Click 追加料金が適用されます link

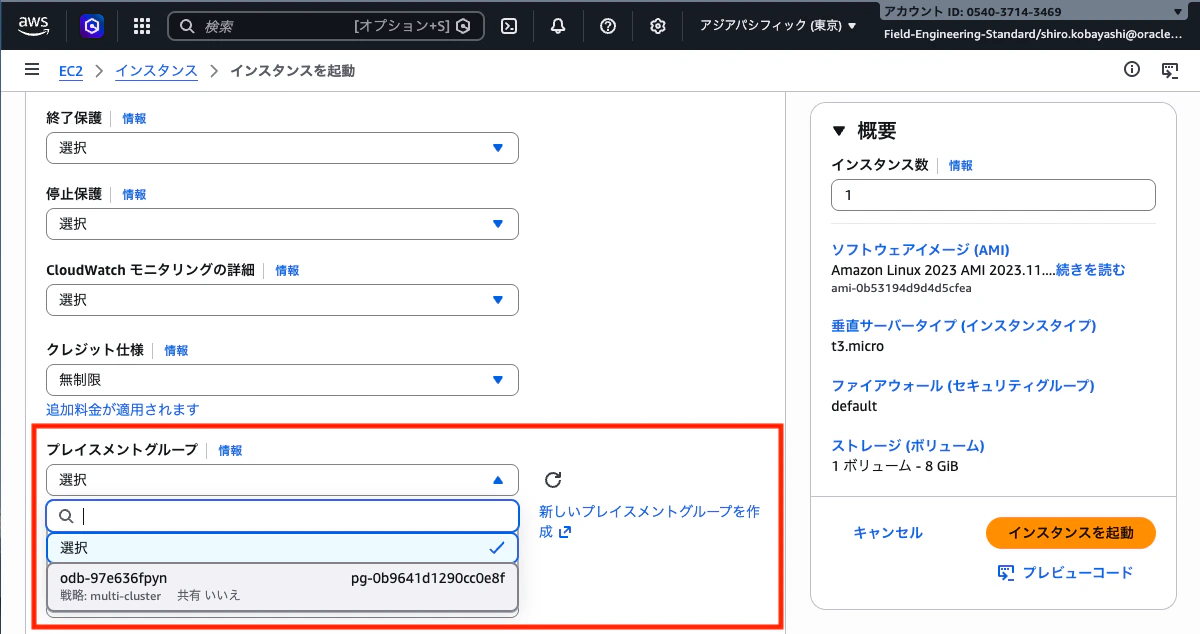pos(123,409)
